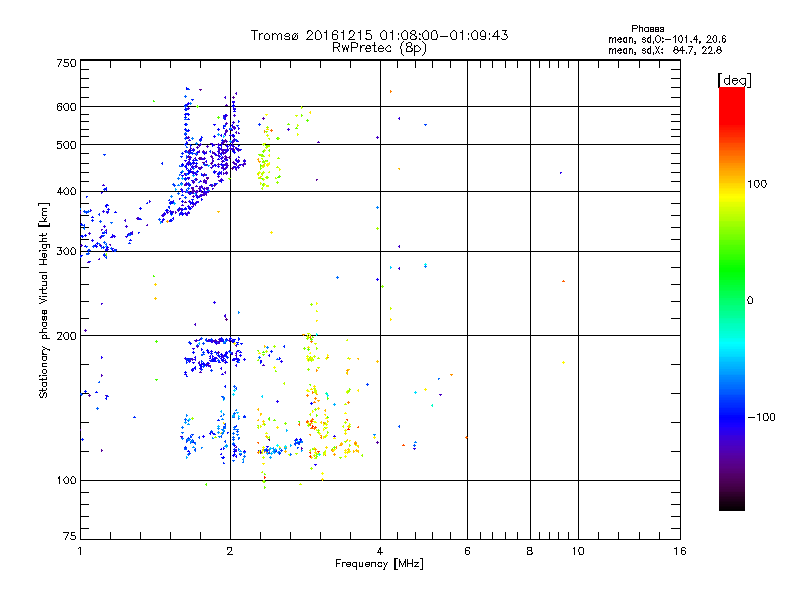This screenshot has width=800, height=600.
Task: Click the y-axis '500' tick label
Action: coord(66,145)
